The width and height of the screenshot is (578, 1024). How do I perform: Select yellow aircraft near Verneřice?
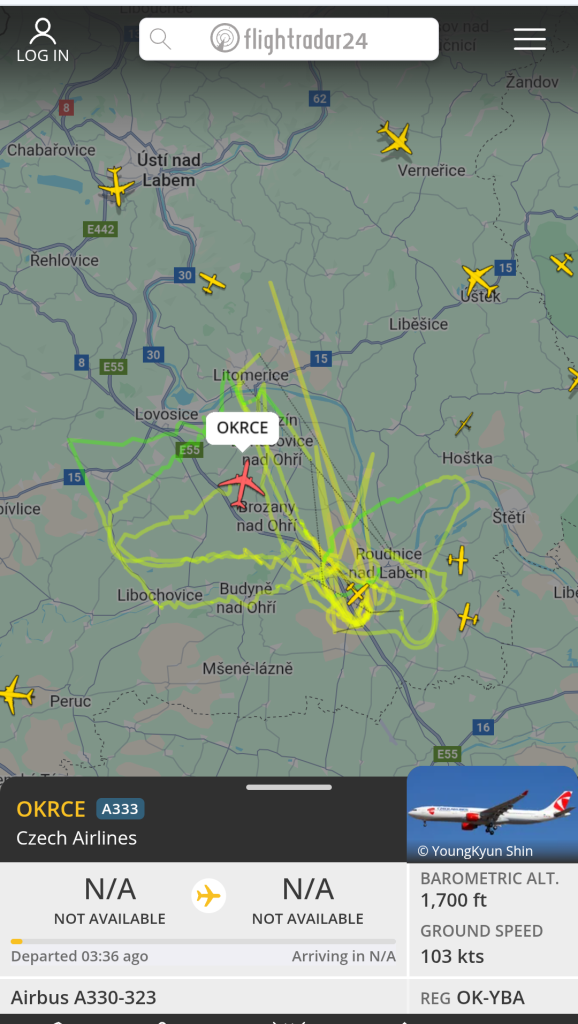395,138
